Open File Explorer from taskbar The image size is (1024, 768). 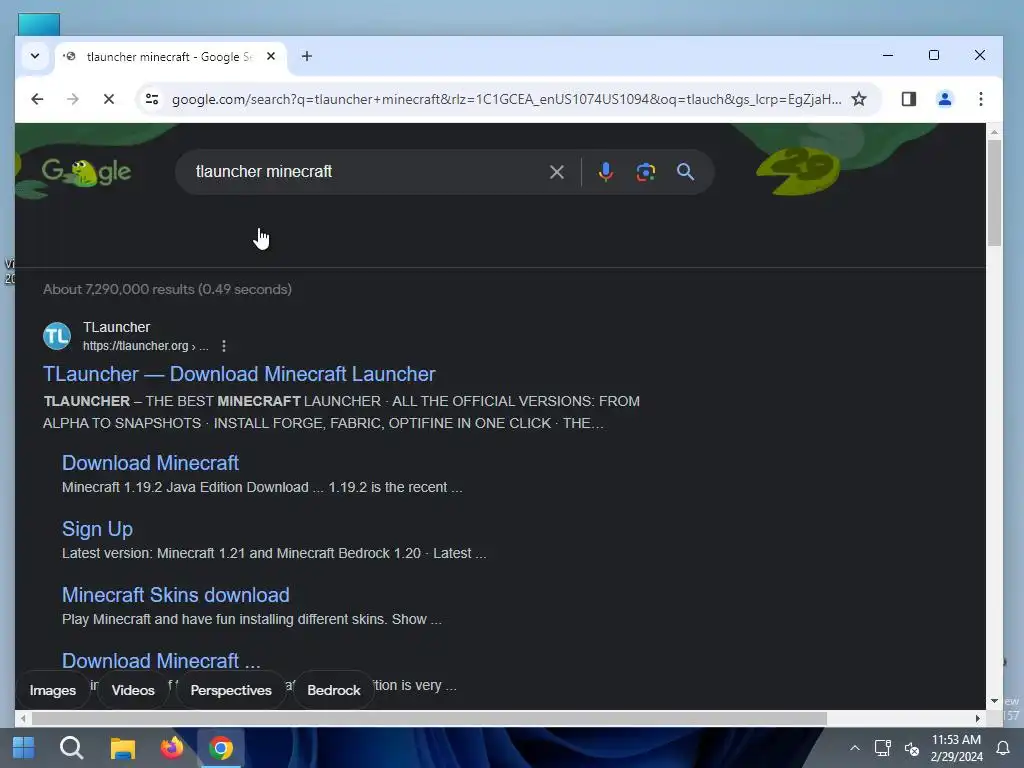[122, 748]
